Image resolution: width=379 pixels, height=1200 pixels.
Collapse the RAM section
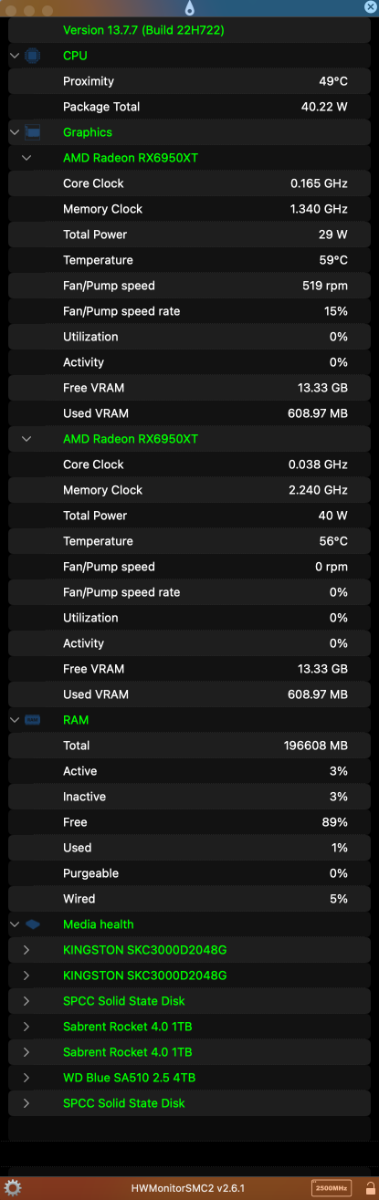pos(13,720)
